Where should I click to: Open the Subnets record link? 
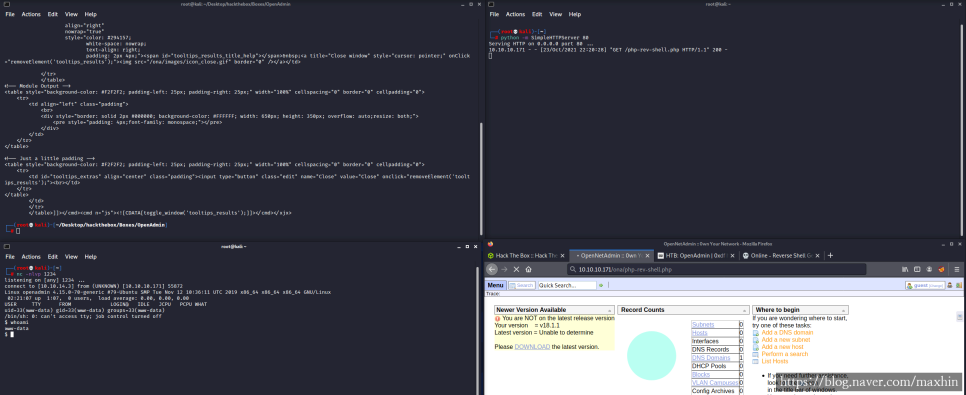703,324
